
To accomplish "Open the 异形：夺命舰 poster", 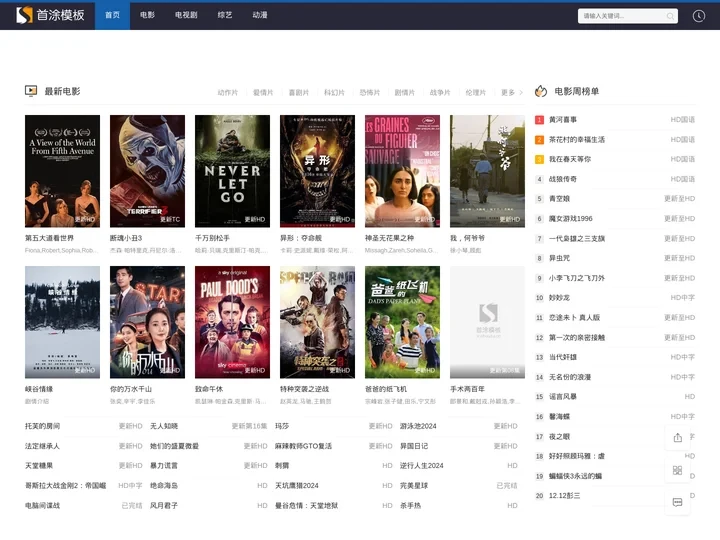I will click(317, 171).
